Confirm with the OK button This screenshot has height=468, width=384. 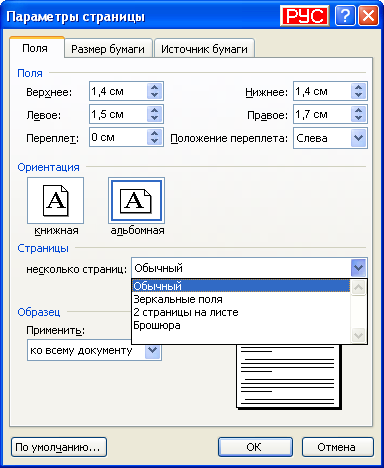(x=255, y=447)
